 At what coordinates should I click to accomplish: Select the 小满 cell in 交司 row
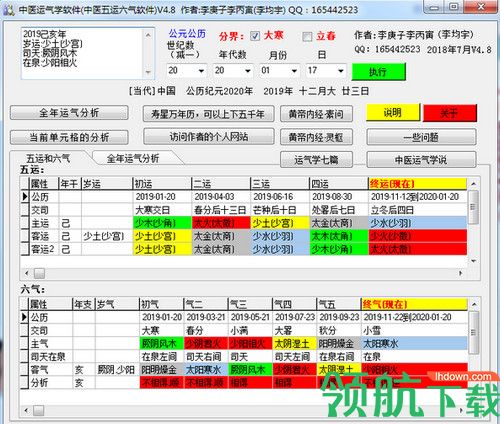click(250, 330)
